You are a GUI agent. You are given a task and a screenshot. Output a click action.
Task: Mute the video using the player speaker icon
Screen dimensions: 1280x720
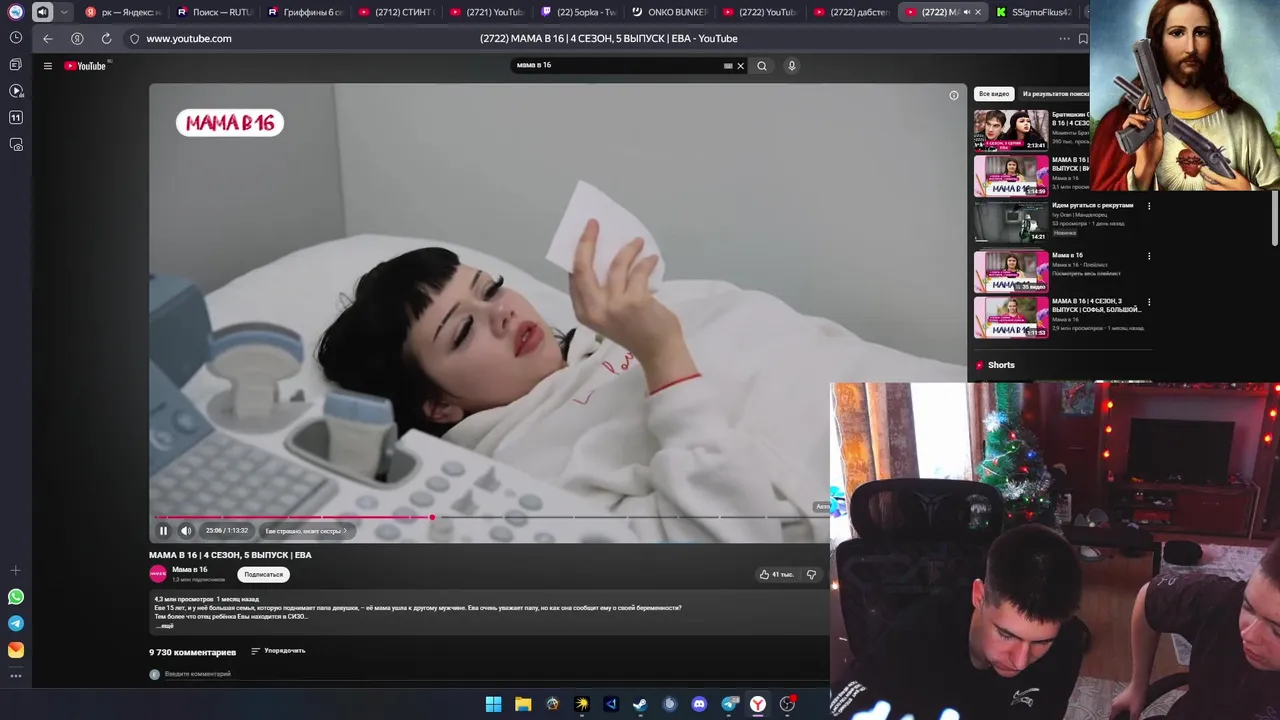(x=186, y=531)
